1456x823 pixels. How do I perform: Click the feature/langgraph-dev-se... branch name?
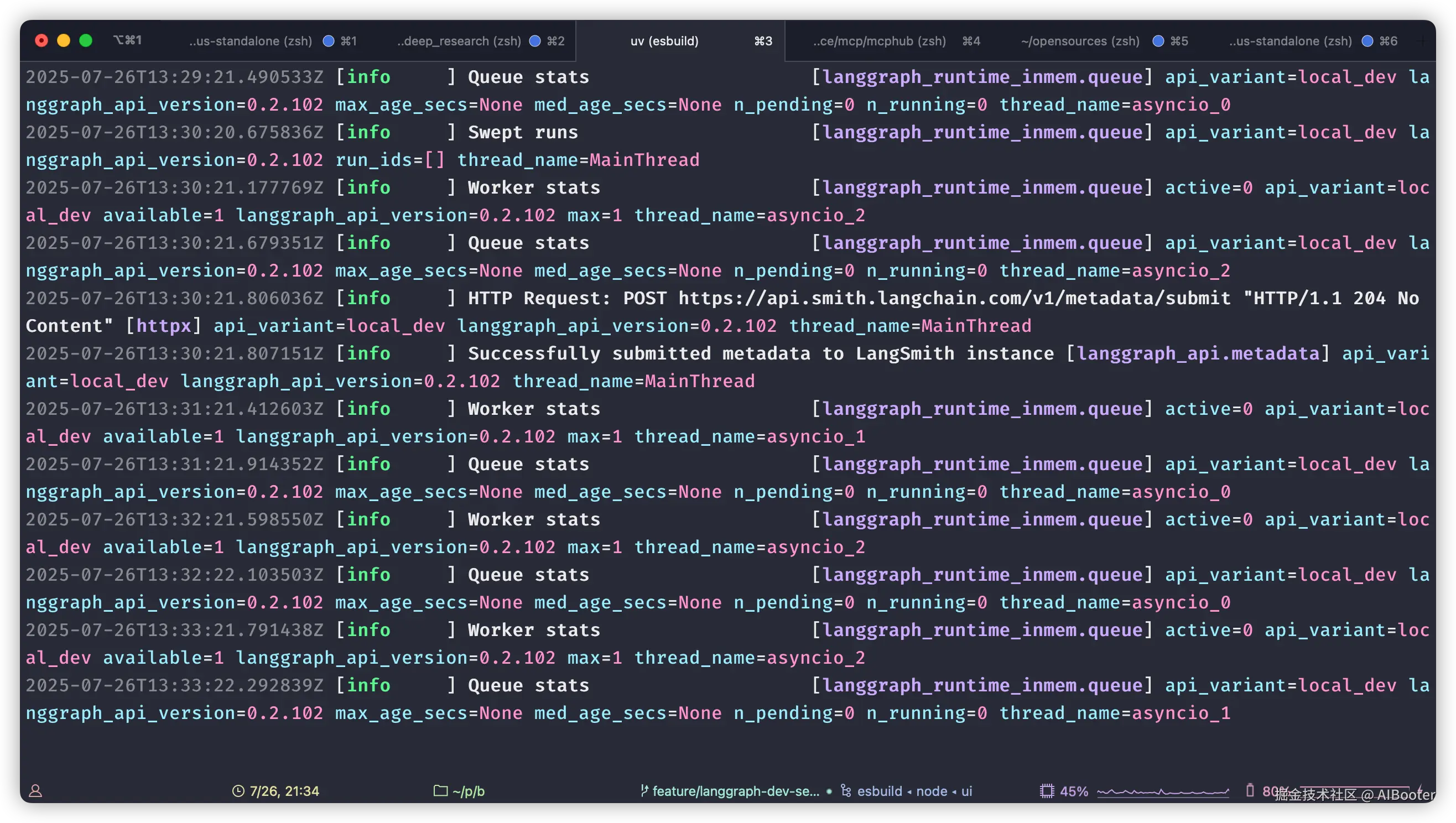coord(735,791)
